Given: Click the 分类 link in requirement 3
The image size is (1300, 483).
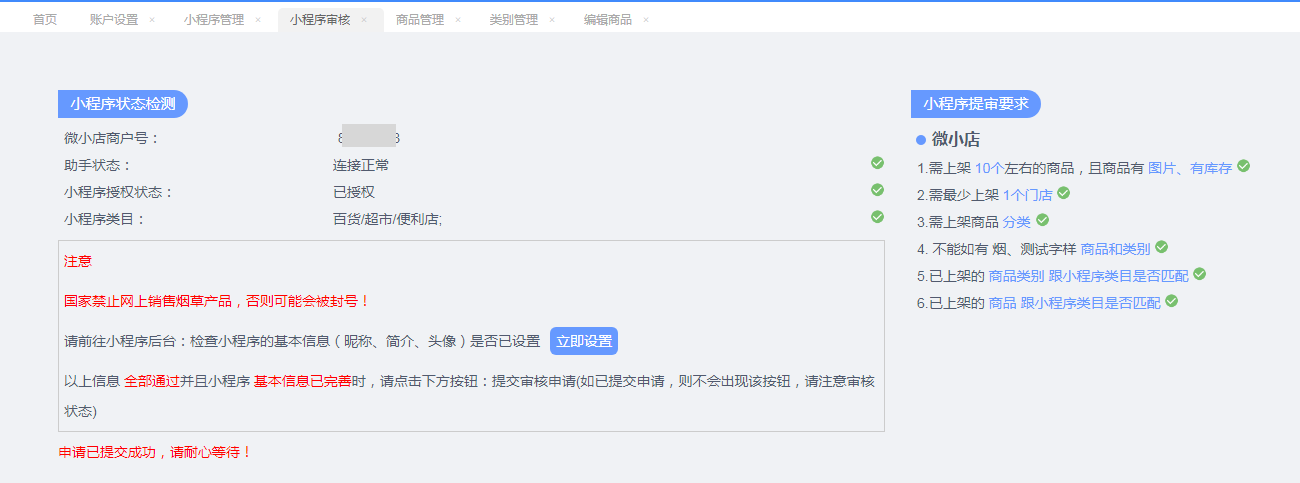Looking at the screenshot, I should [x=1017, y=221].
